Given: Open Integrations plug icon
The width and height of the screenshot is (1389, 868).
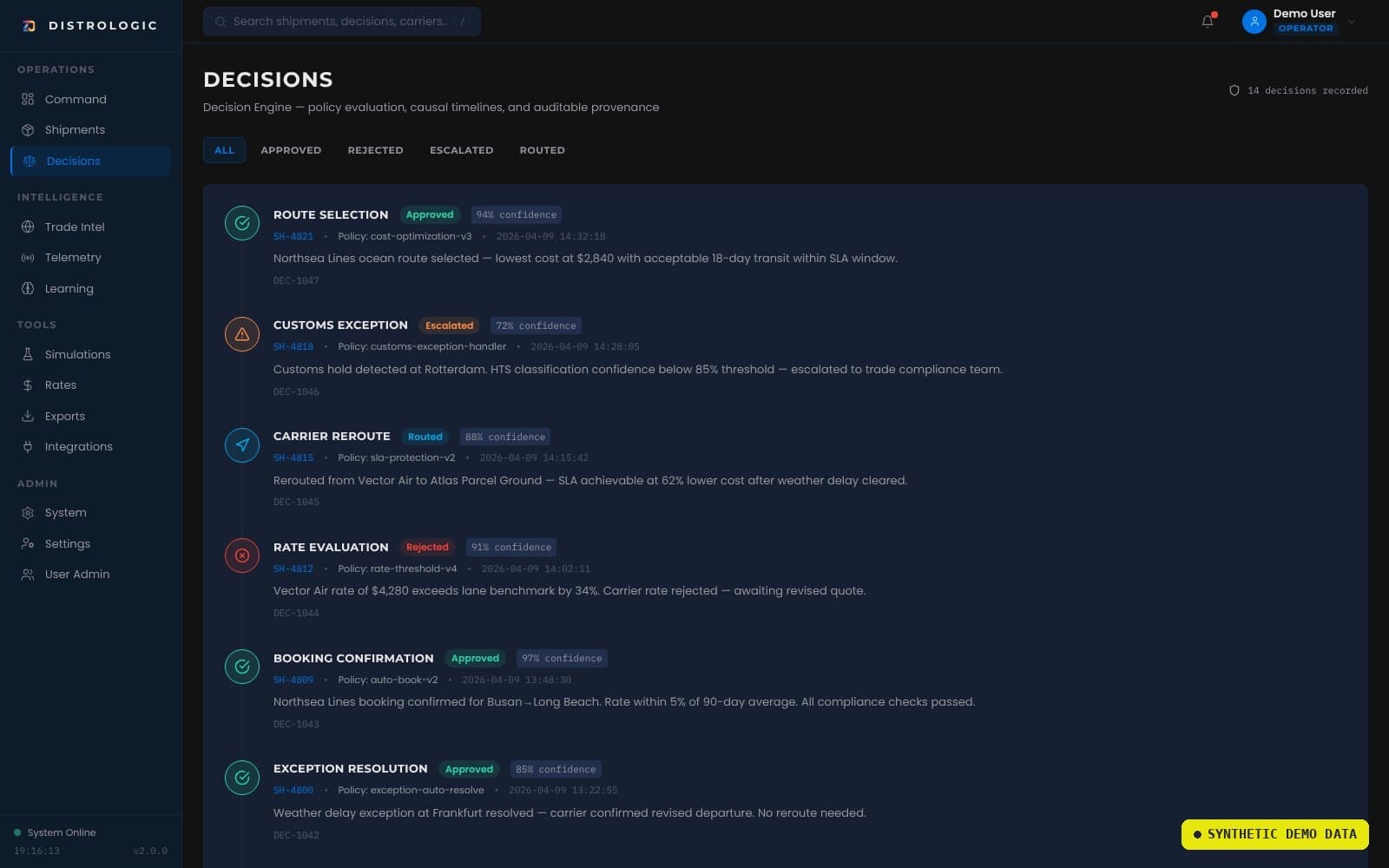Looking at the screenshot, I should coord(28,446).
